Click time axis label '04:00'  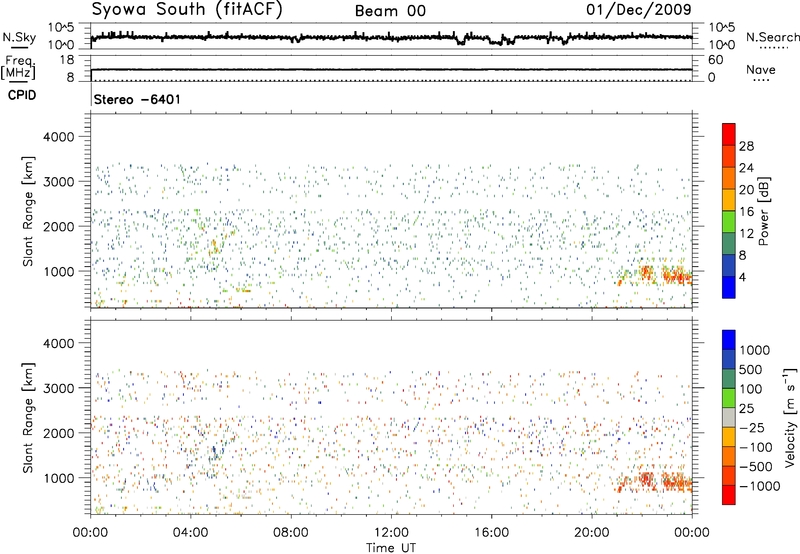190,533
